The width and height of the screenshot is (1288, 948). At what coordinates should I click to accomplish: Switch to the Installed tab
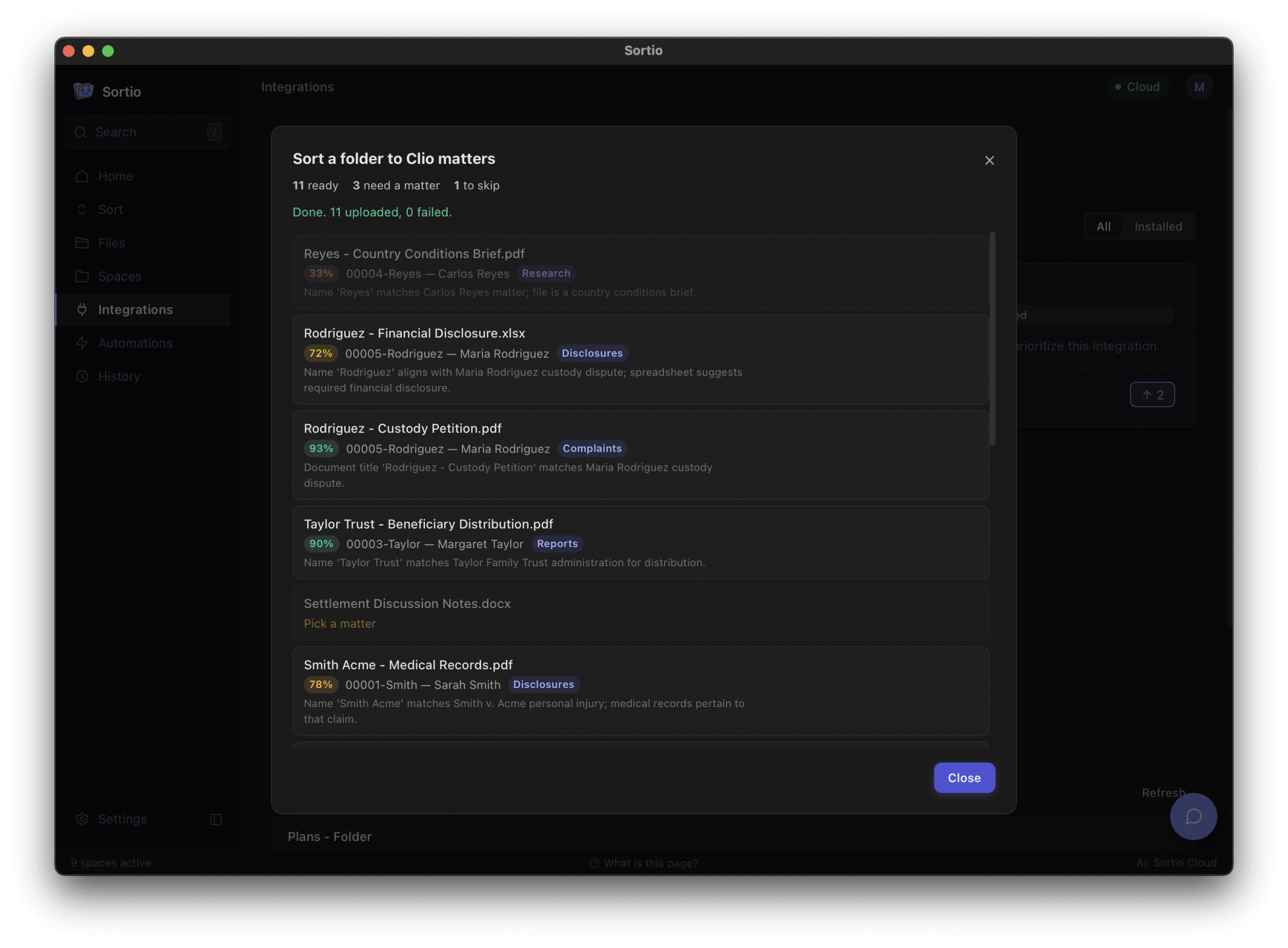click(1158, 227)
